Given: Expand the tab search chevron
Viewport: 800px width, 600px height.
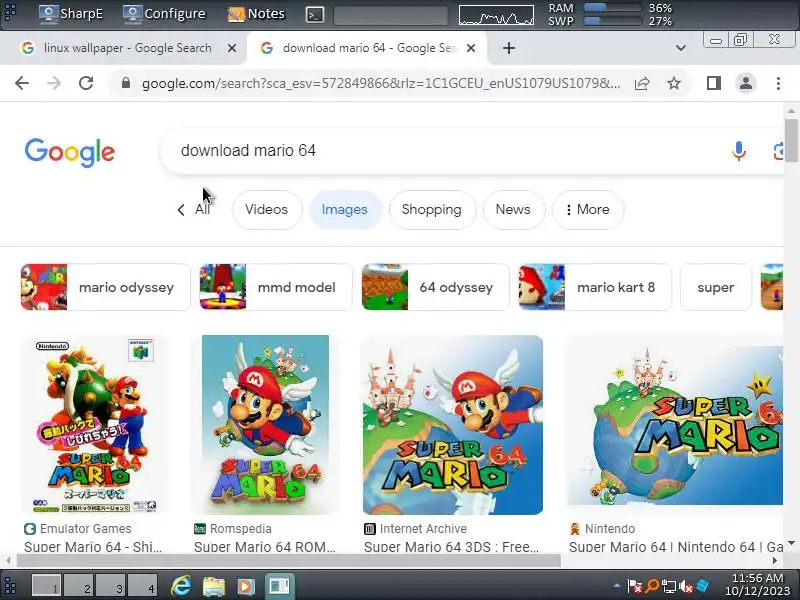Looking at the screenshot, I should (x=681, y=48).
